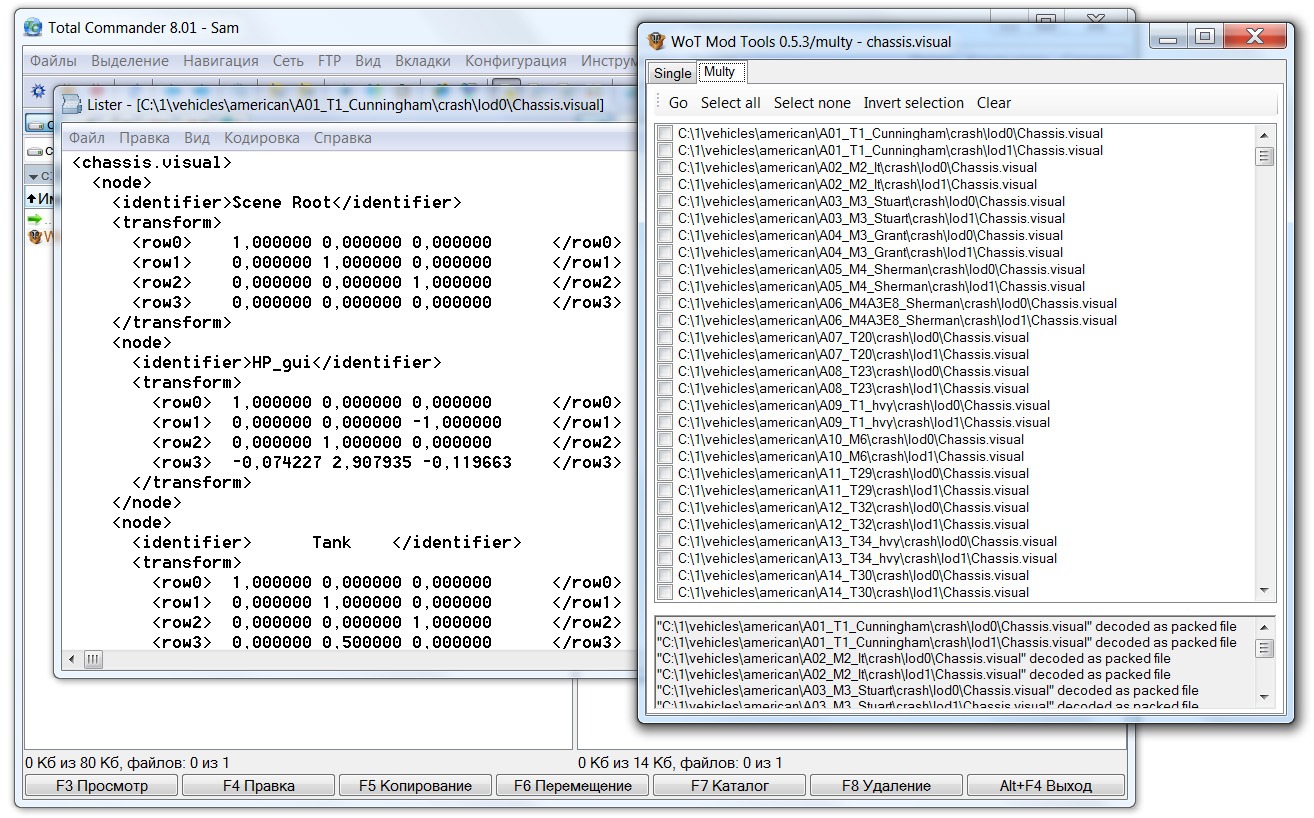Open the Конфигурация menu

coord(515,61)
